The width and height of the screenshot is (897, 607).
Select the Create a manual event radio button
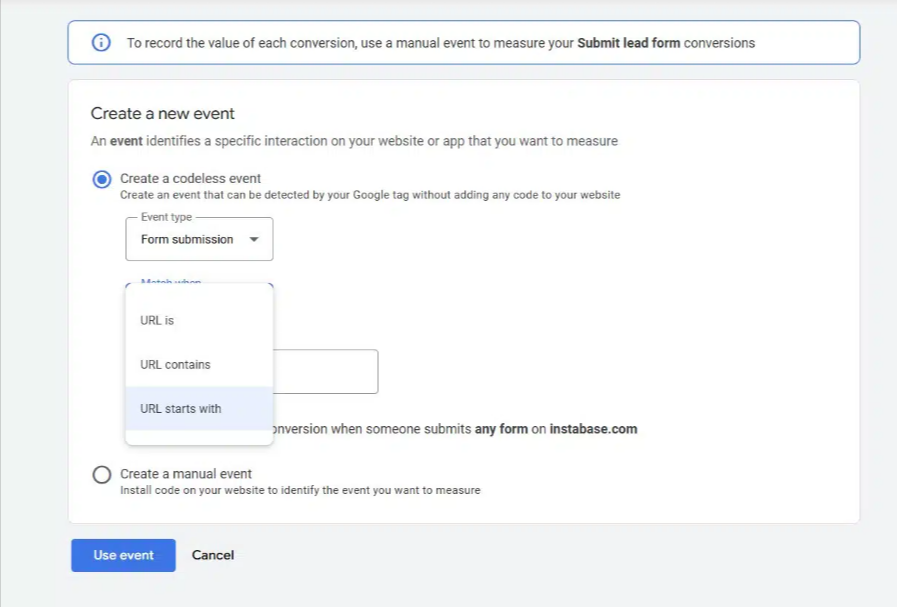coord(101,475)
